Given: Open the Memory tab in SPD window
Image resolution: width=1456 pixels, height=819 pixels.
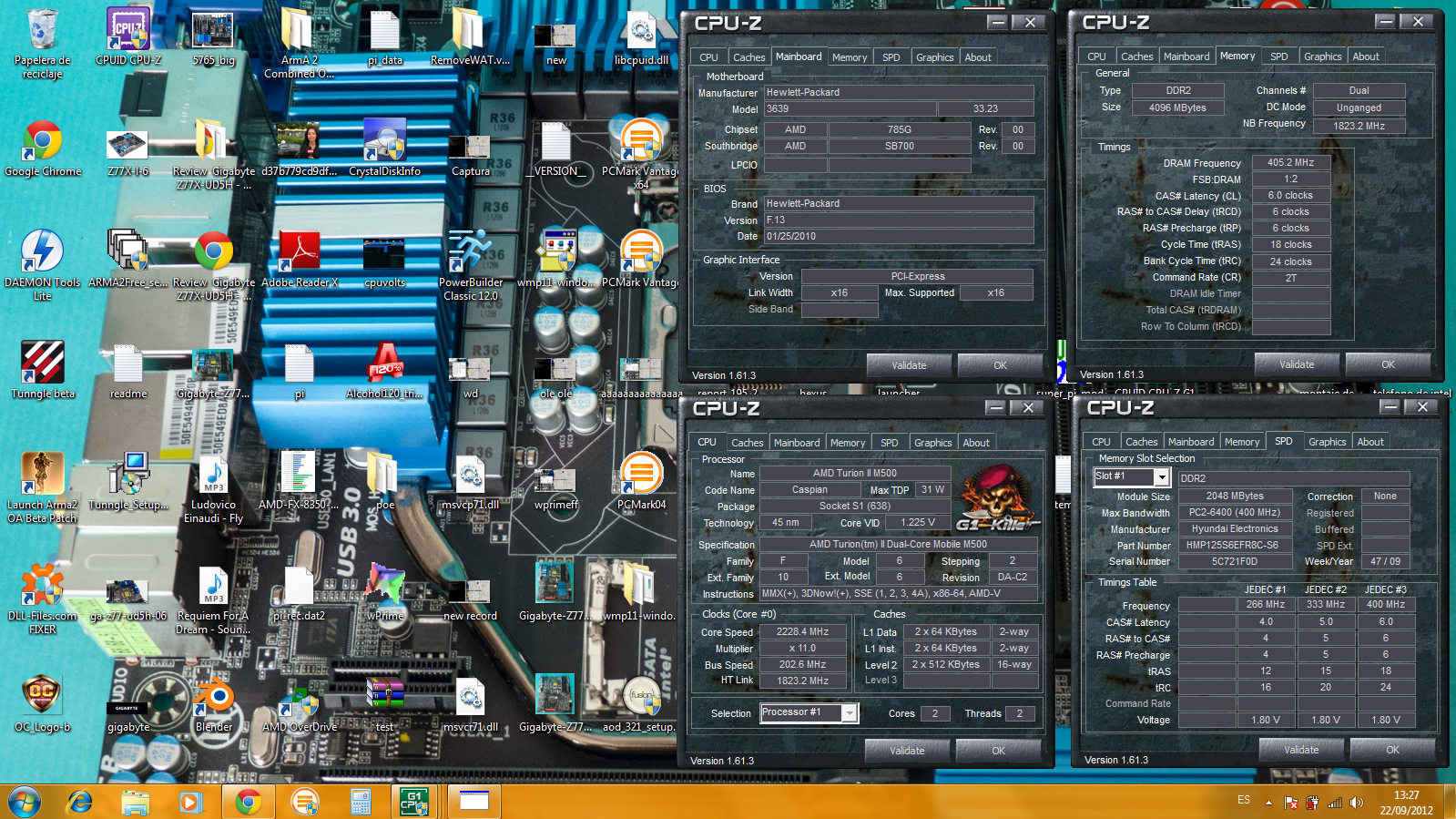Looking at the screenshot, I should pos(1241,441).
